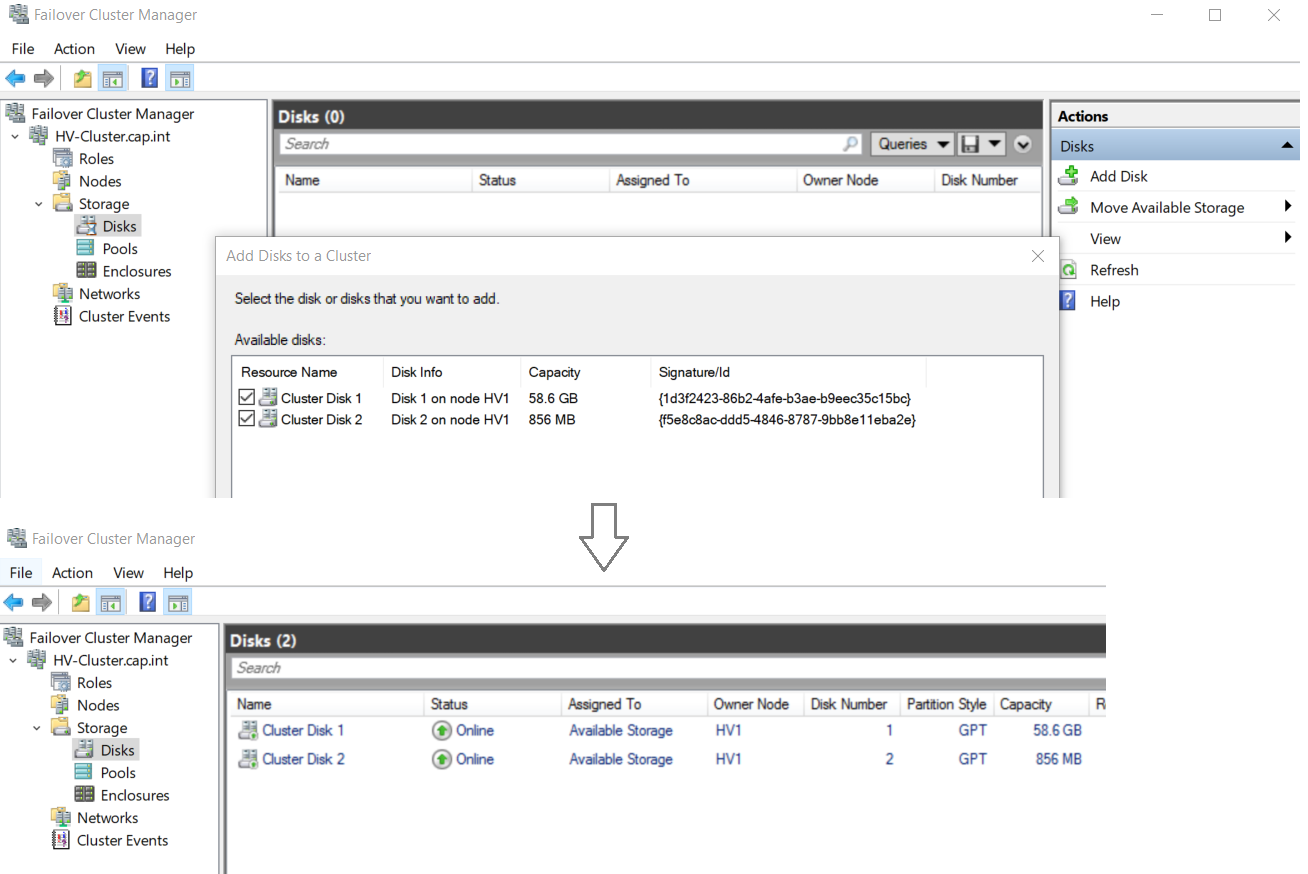Select Networks in Disks (0) window tree
Viewport: 1308px width, 874px height.
click(109, 294)
